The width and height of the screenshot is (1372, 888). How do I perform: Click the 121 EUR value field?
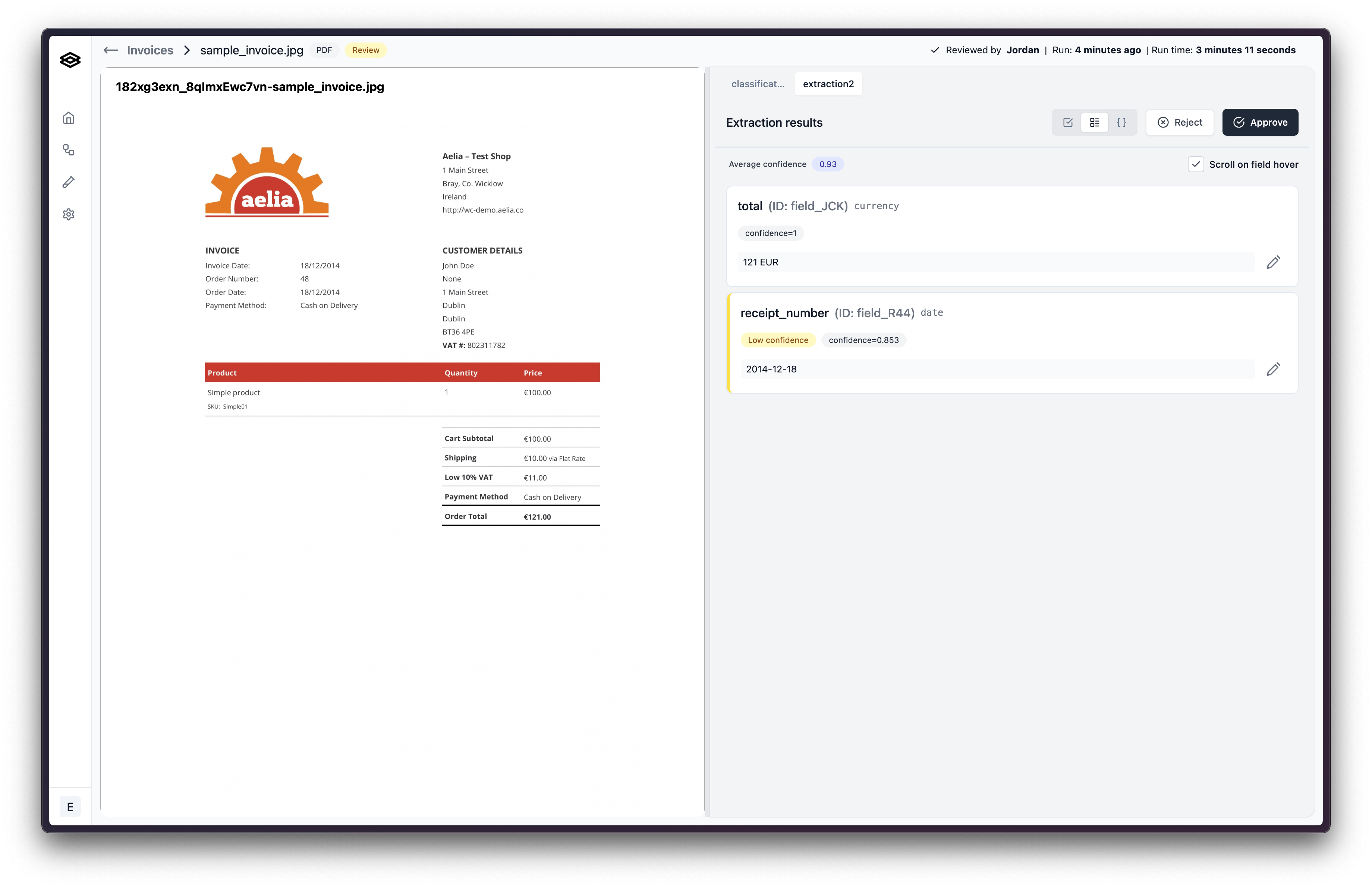995,262
